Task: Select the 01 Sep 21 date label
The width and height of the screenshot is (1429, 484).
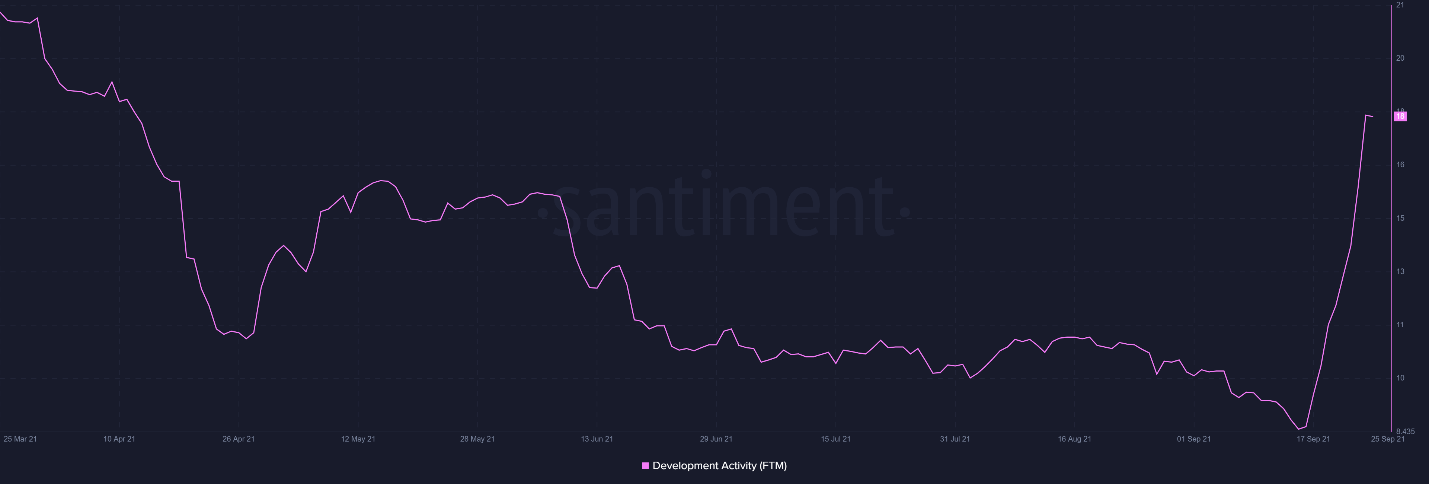Action: [1194, 439]
